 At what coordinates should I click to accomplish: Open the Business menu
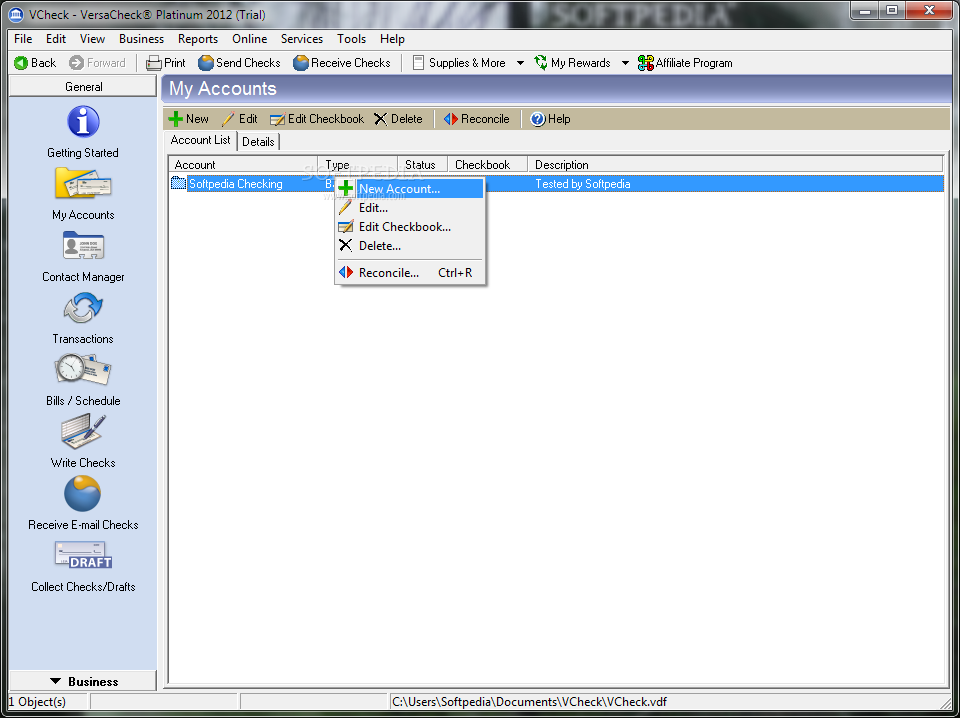(141, 39)
